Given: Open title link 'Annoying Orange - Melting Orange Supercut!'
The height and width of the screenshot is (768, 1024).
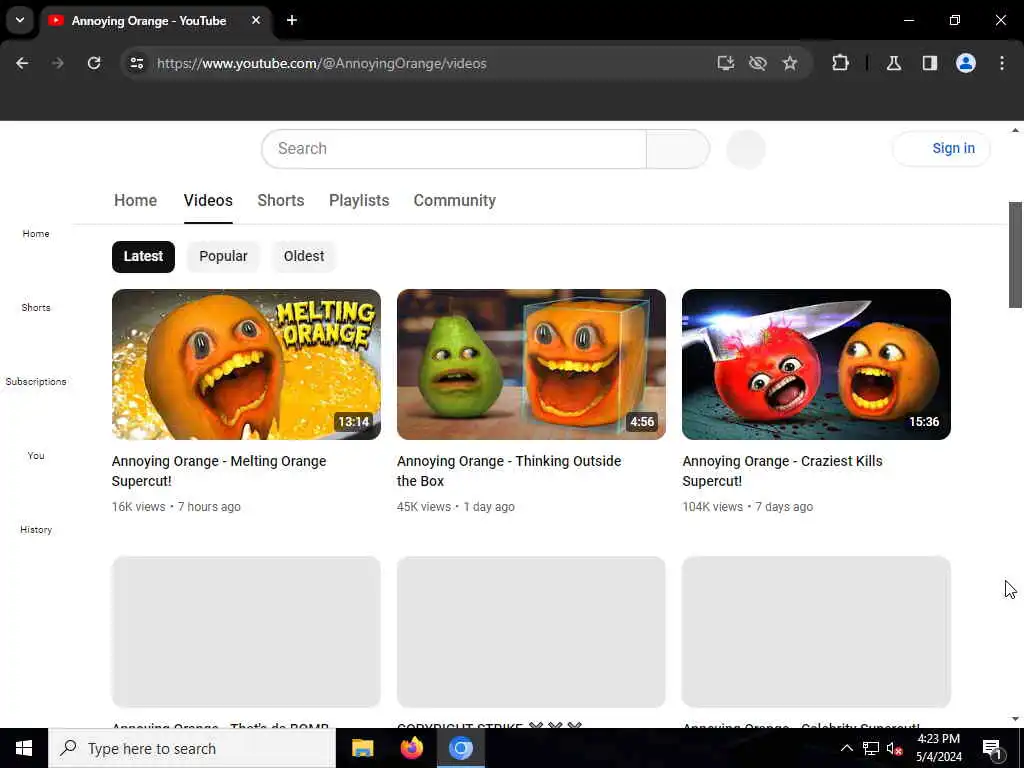Looking at the screenshot, I should pyautogui.click(x=219, y=471).
